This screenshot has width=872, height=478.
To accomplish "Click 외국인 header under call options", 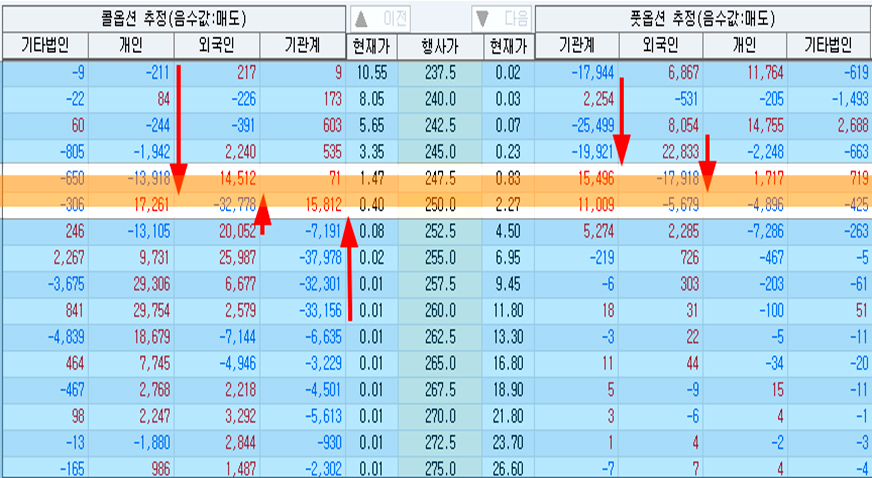I will tap(216, 45).
